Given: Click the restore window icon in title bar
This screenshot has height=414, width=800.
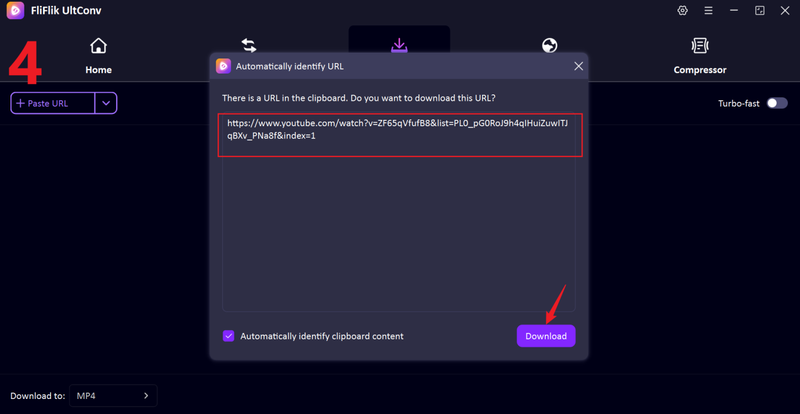Looking at the screenshot, I should [760, 10].
